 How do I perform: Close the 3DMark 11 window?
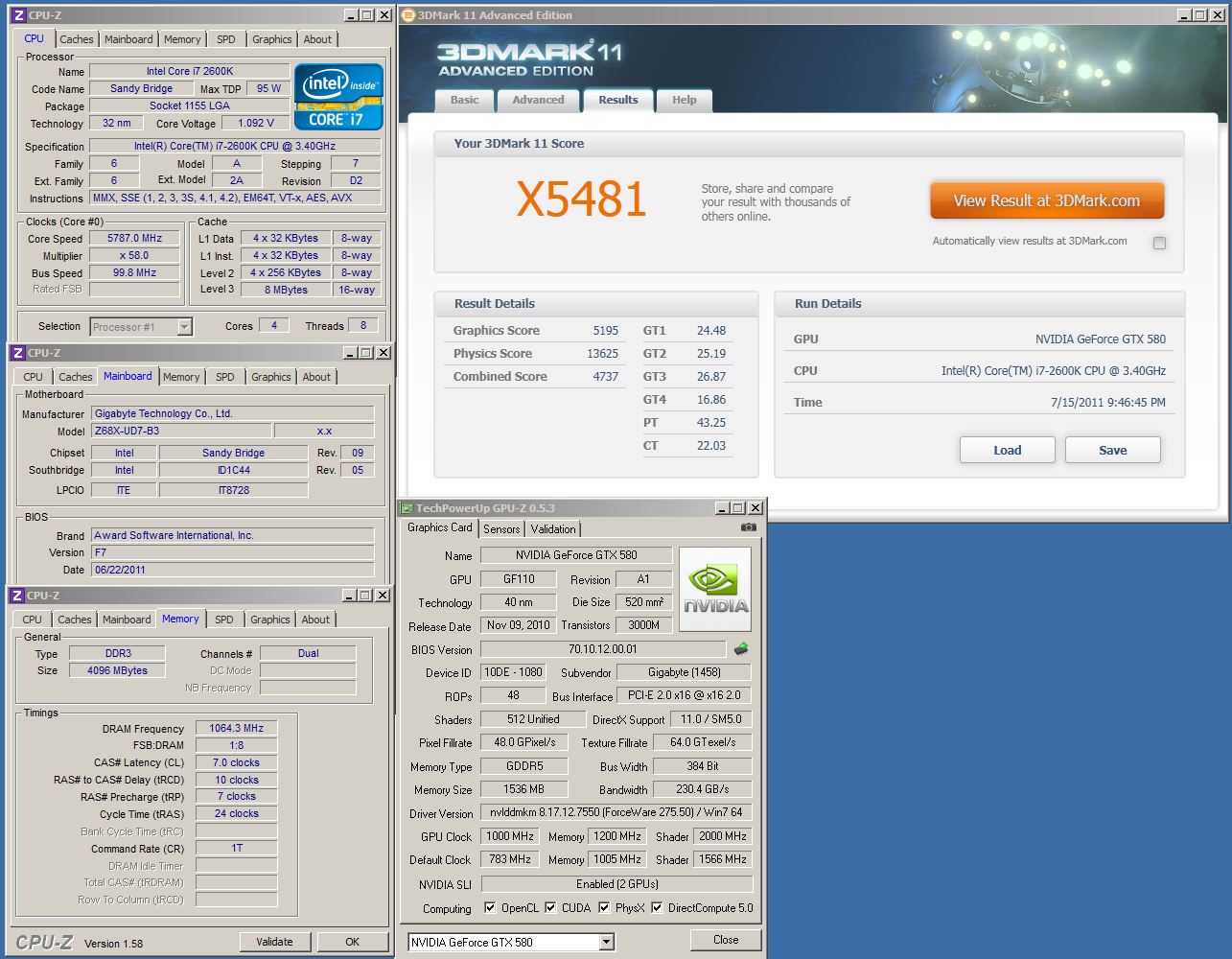pyautogui.click(x=1218, y=15)
